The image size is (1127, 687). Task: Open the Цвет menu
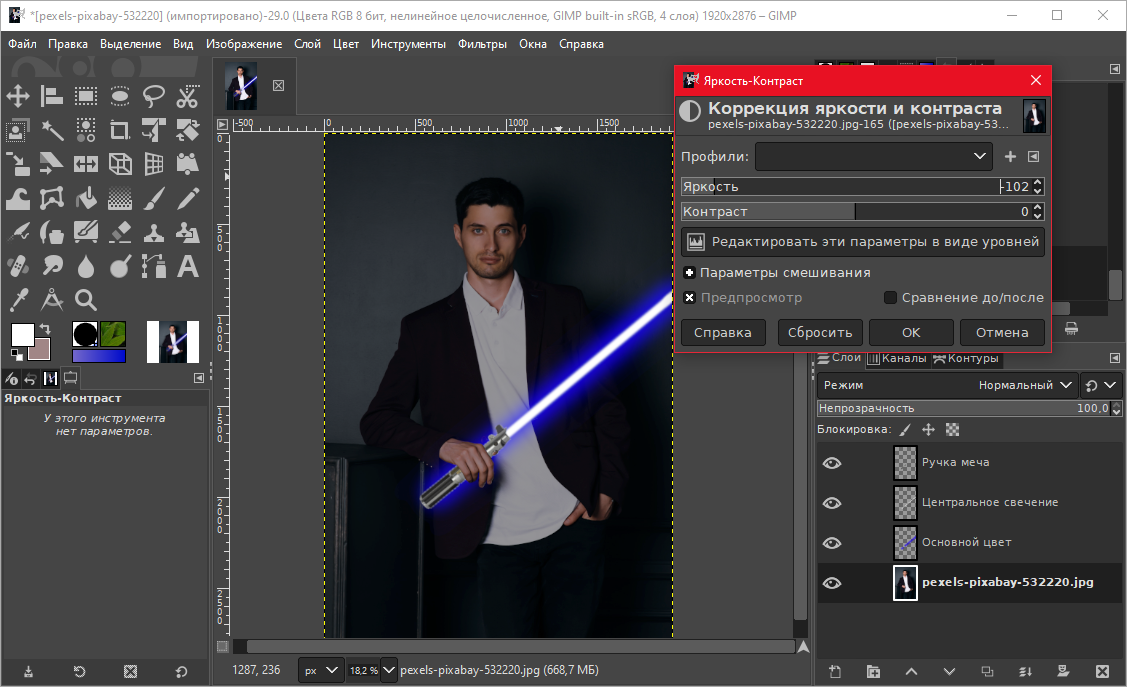(x=346, y=44)
